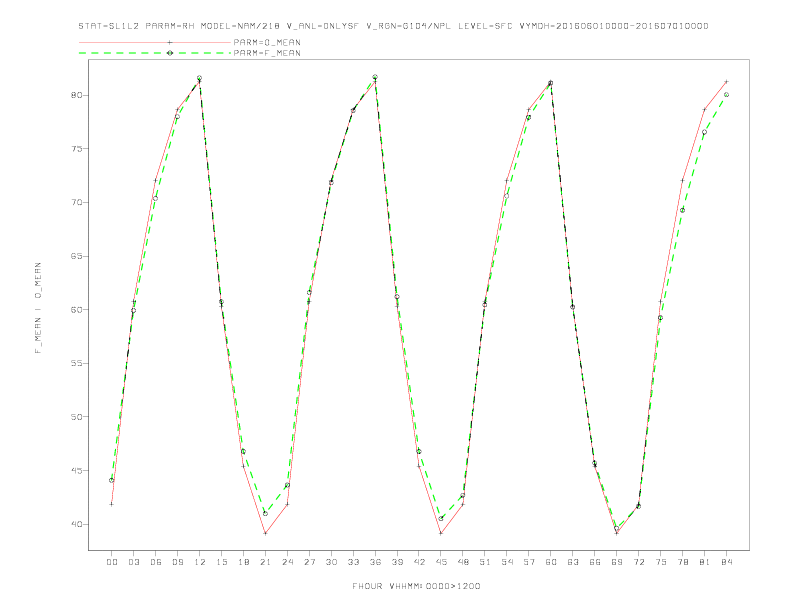Click the O_MEAN plus marker at hour 00
This screenshot has height=612, width=792.
(112, 504)
